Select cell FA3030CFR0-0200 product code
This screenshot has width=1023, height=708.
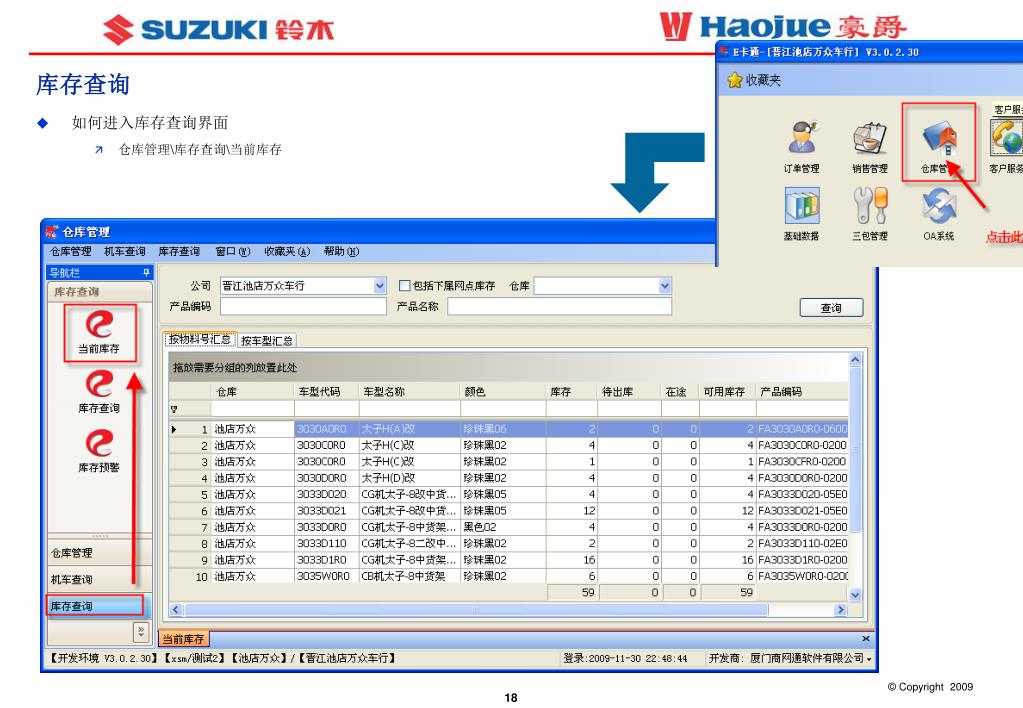[x=802, y=461]
